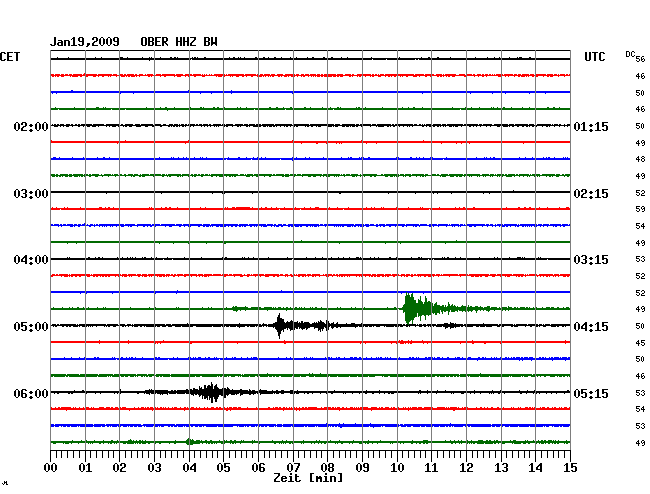Click the DC value 56 at the top
650x494 pixels.
(x=640, y=59)
